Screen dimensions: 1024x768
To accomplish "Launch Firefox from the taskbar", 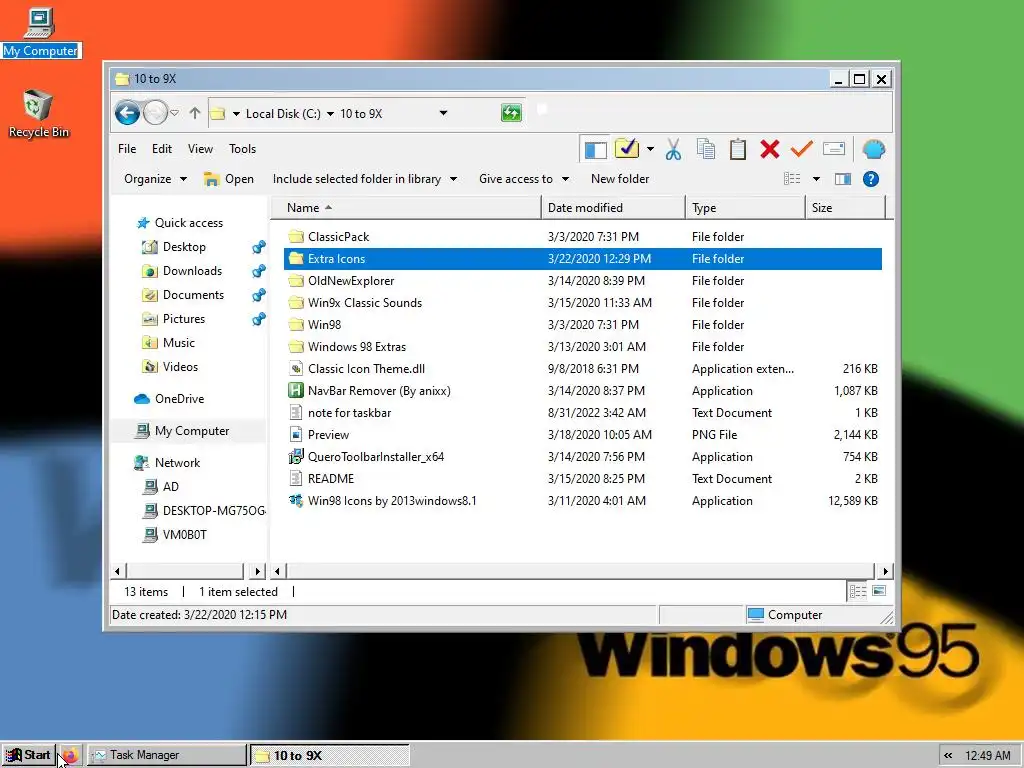I will click(x=71, y=756).
